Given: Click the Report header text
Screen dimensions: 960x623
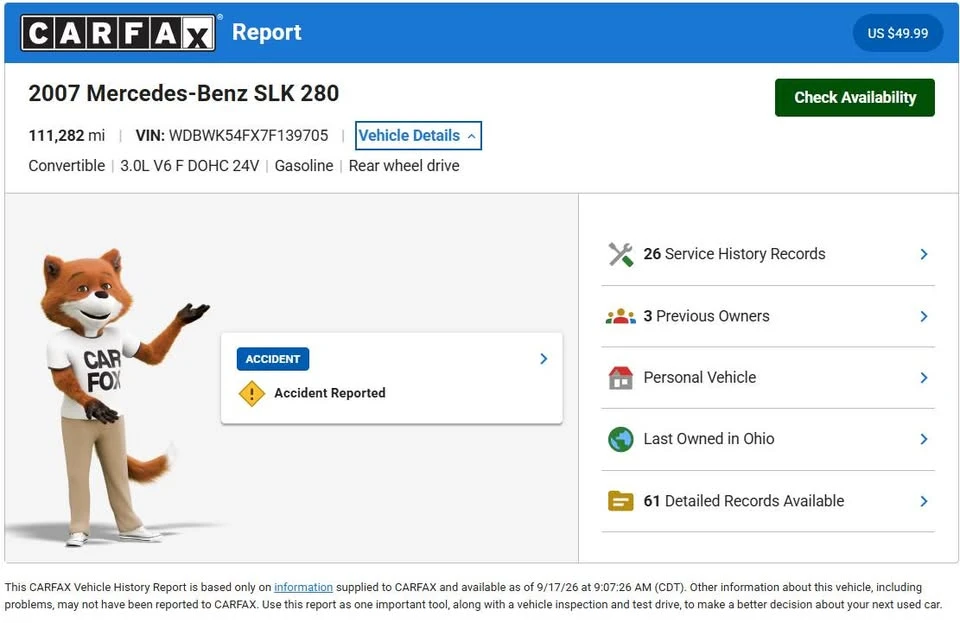Looking at the screenshot, I should (267, 32).
